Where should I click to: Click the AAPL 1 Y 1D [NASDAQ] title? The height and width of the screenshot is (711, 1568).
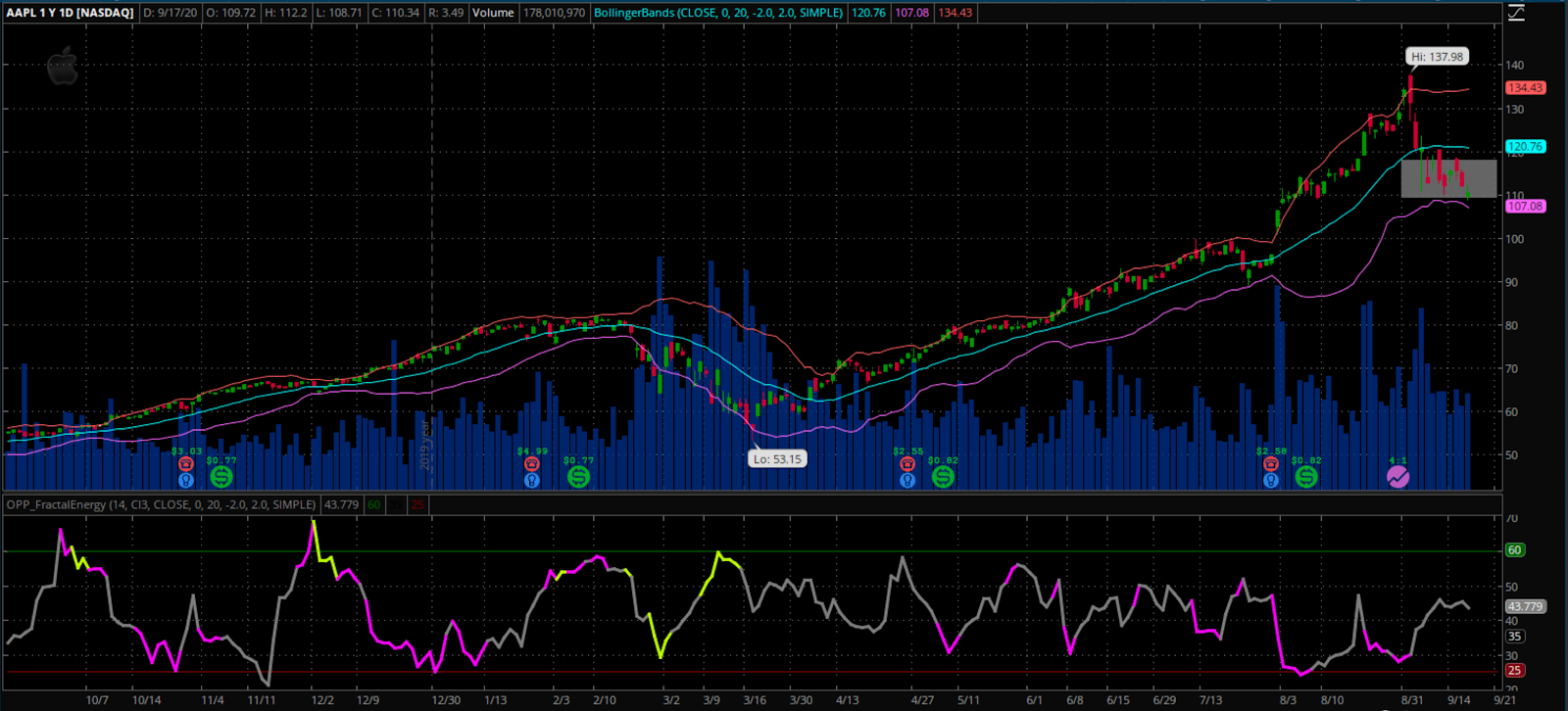(x=70, y=13)
